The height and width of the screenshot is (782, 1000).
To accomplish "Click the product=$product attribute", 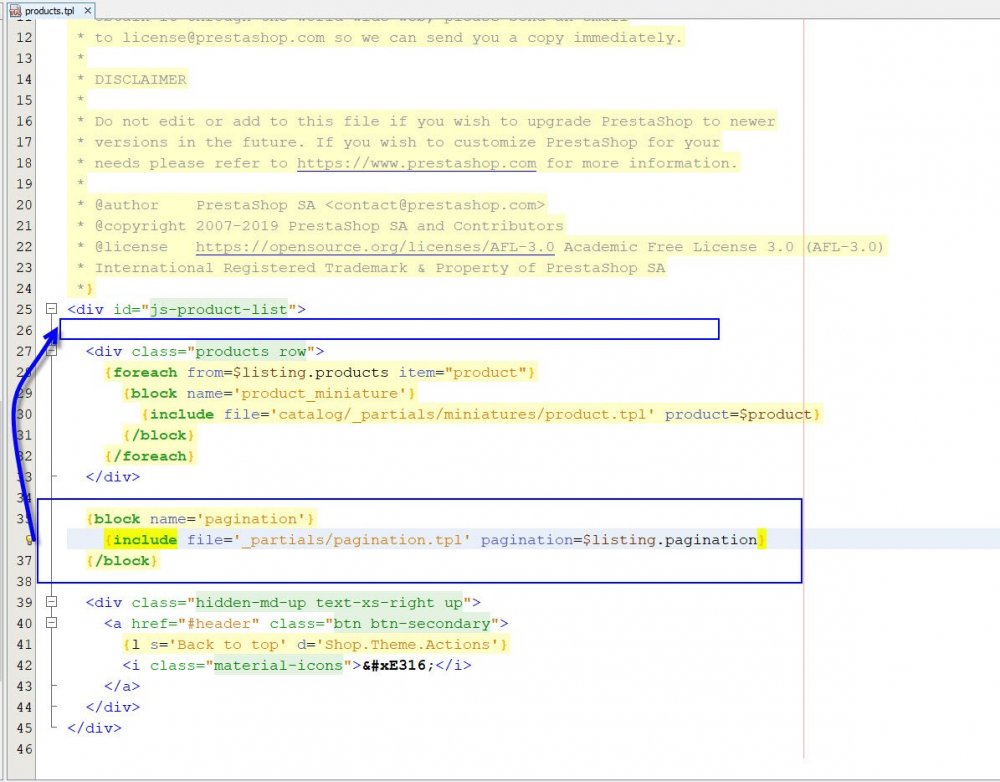I will coord(738,415).
